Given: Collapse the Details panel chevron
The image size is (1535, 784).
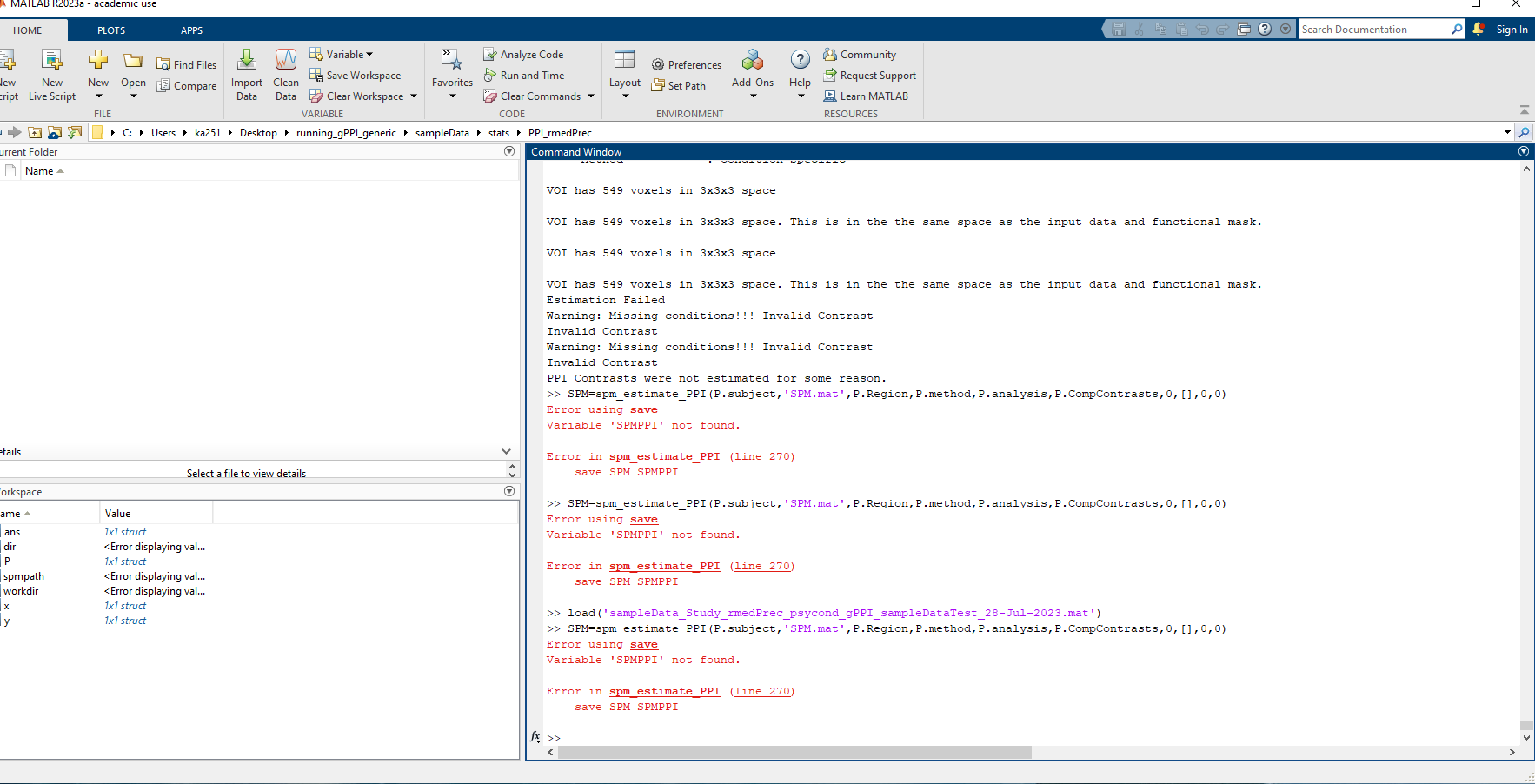Looking at the screenshot, I should pyautogui.click(x=506, y=452).
